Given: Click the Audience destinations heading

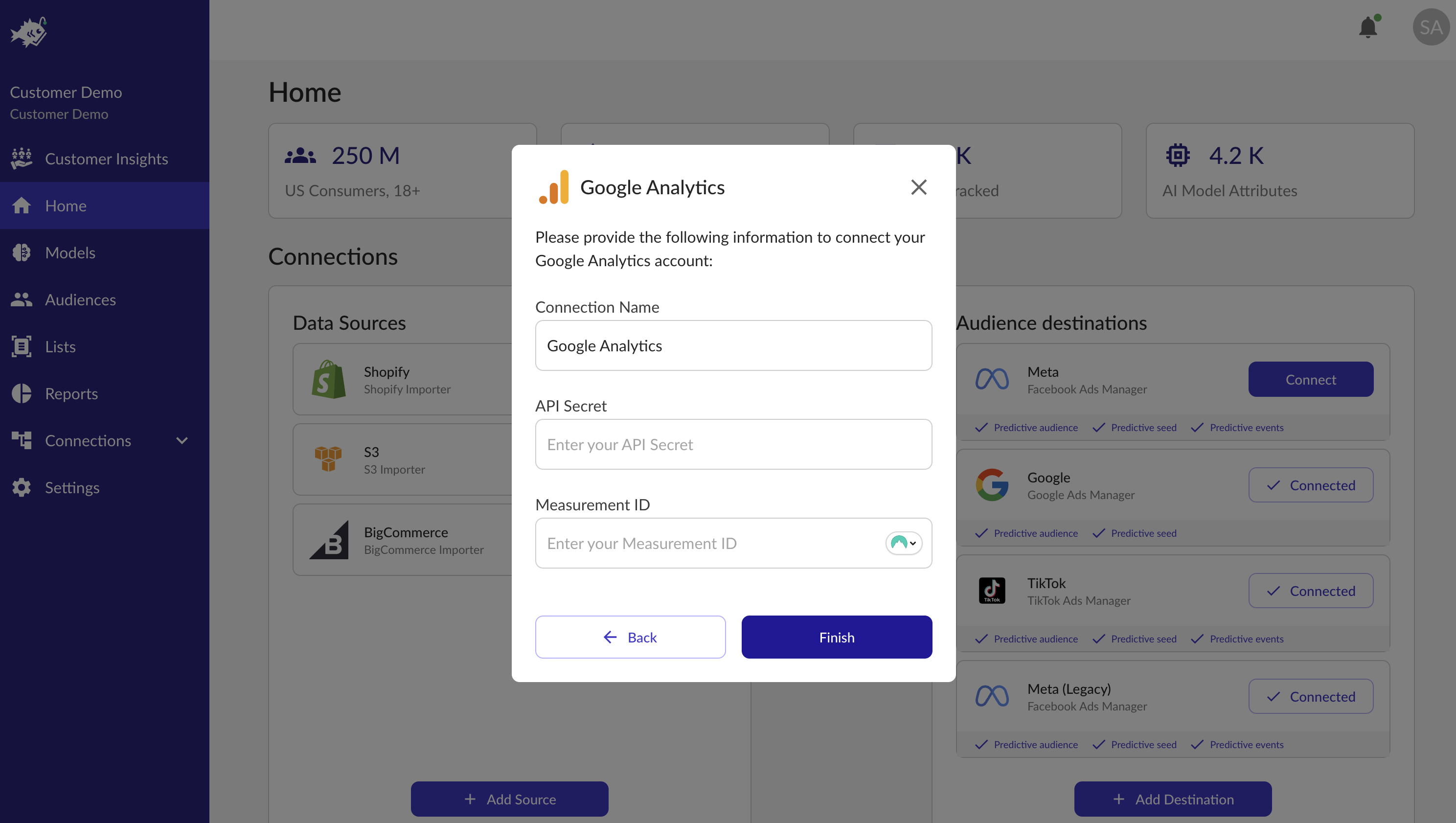Looking at the screenshot, I should pyautogui.click(x=1051, y=323).
